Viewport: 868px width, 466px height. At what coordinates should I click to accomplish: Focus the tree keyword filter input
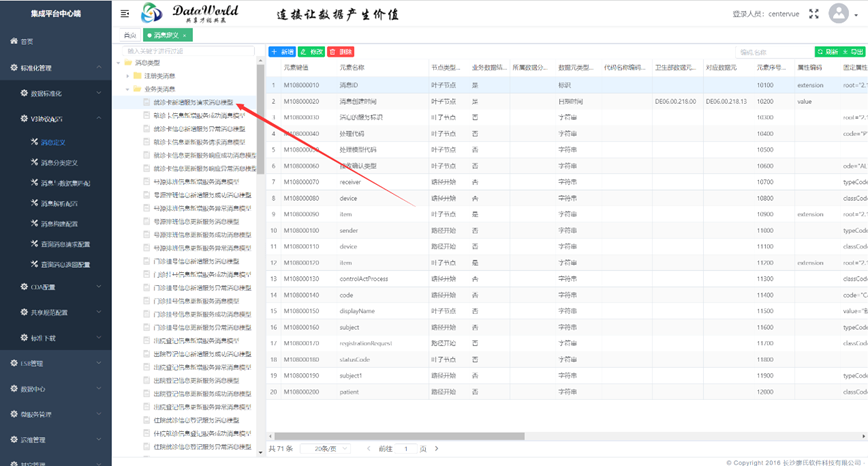coord(188,51)
